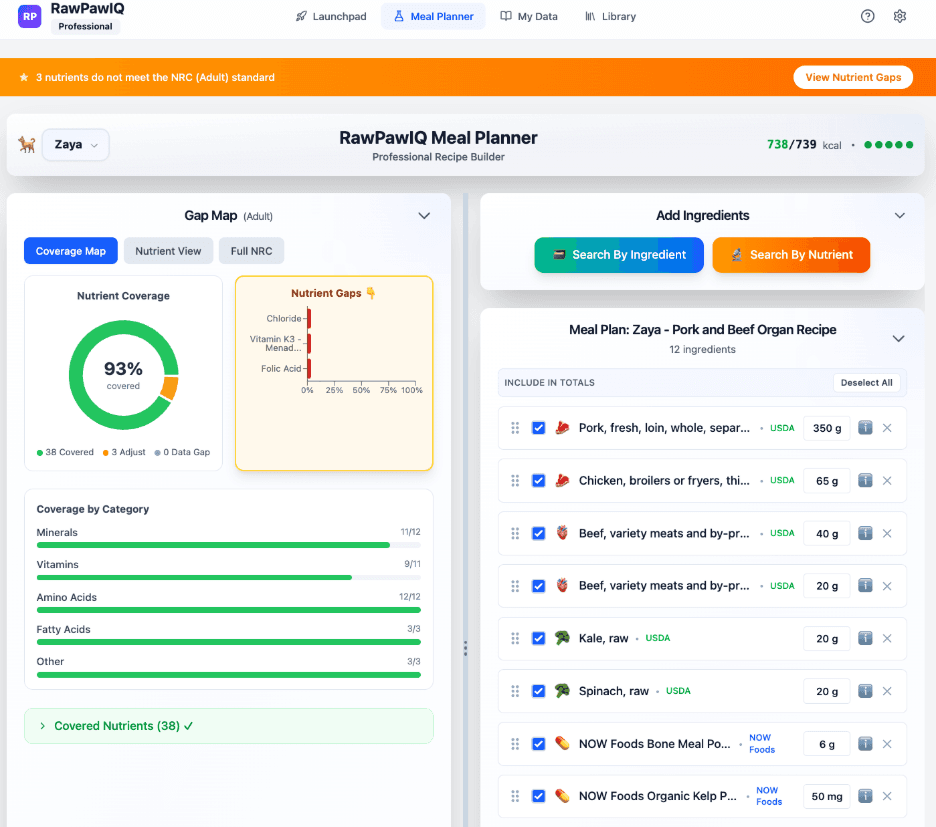
Task: Open the help question mark icon
Action: coord(867,16)
